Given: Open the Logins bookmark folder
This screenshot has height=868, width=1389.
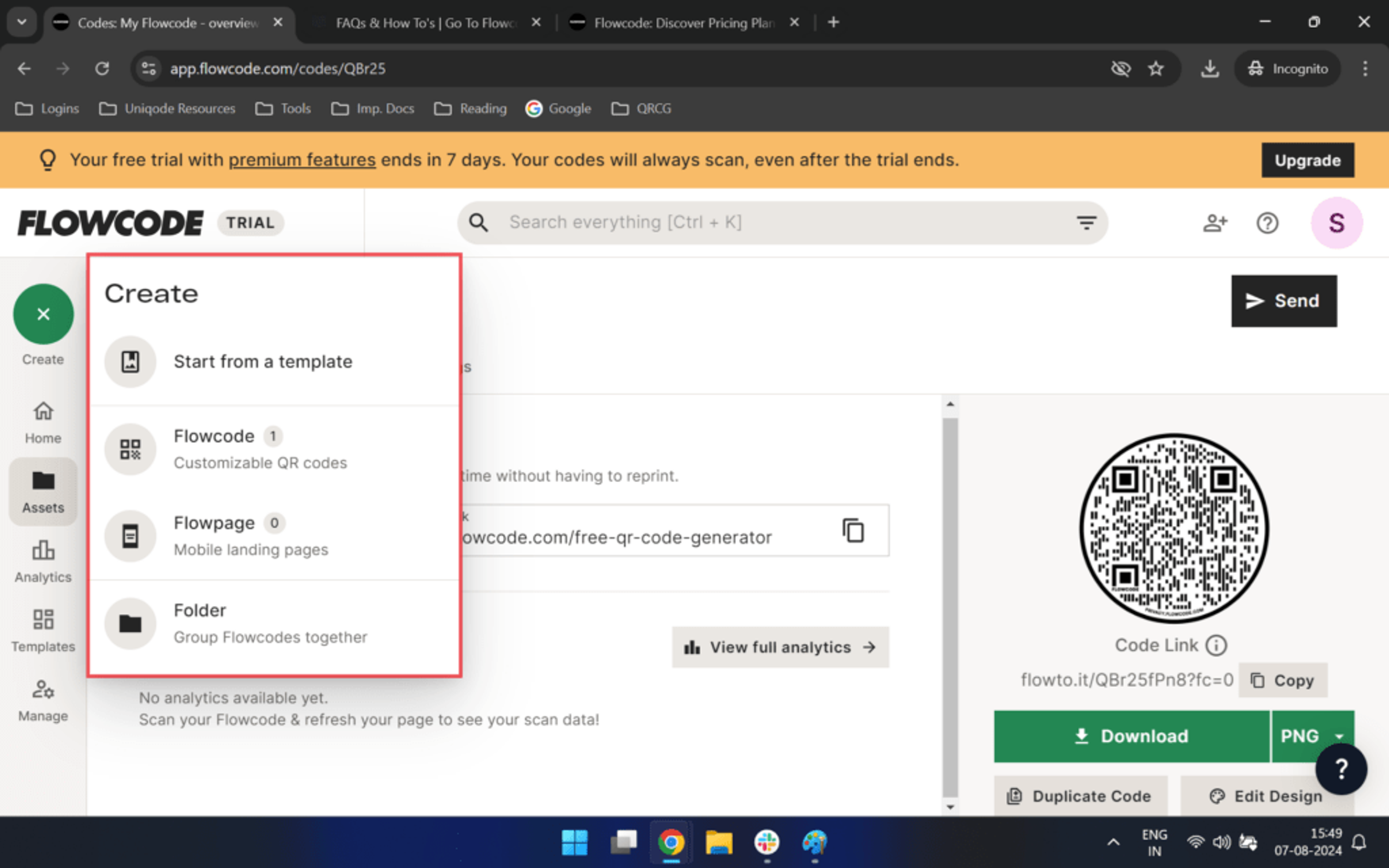Looking at the screenshot, I should [x=47, y=109].
